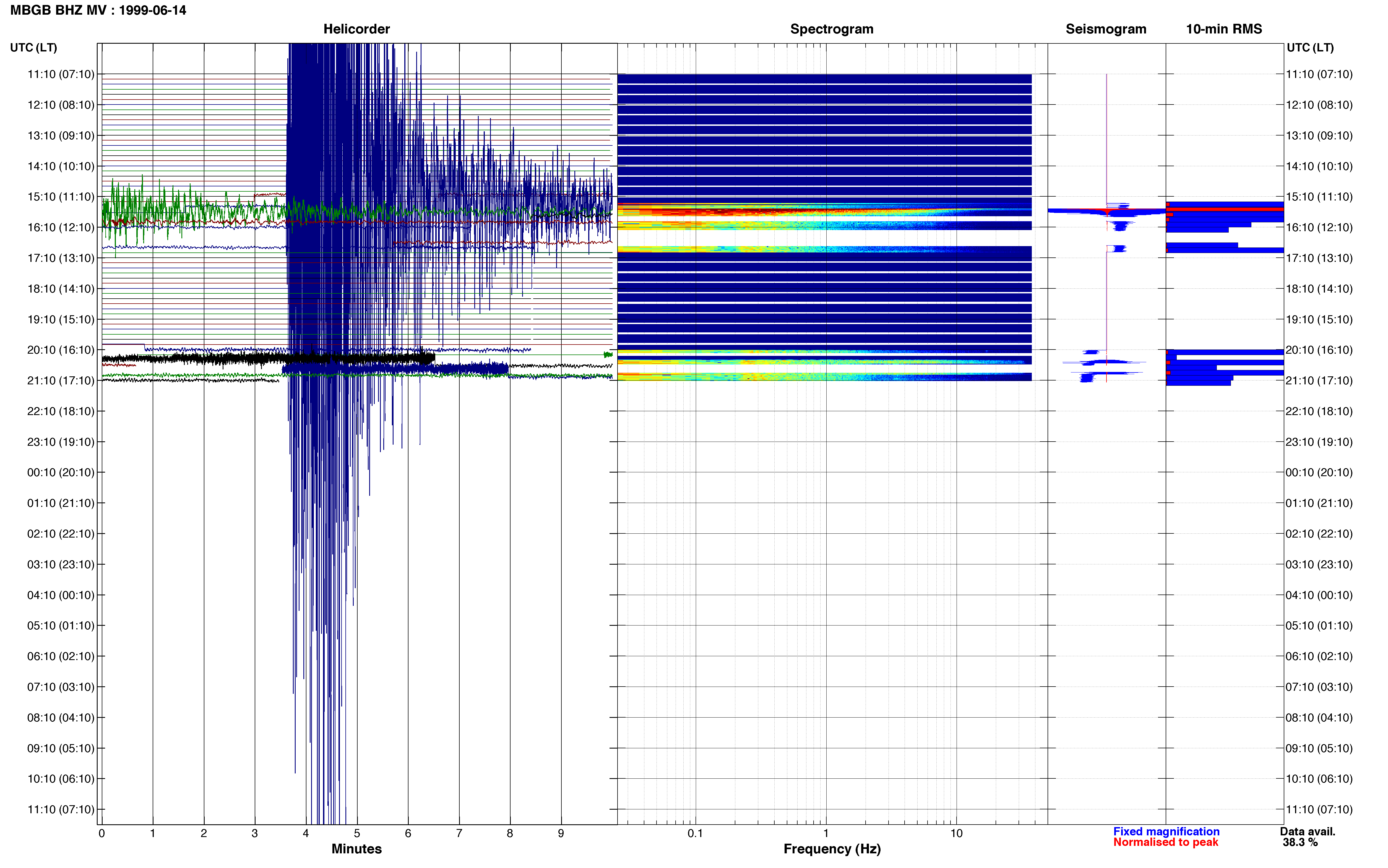This screenshot has height=868, width=1388.
Task: Click left axis label '18:10 (14:10)'
Action: pos(61,289)
